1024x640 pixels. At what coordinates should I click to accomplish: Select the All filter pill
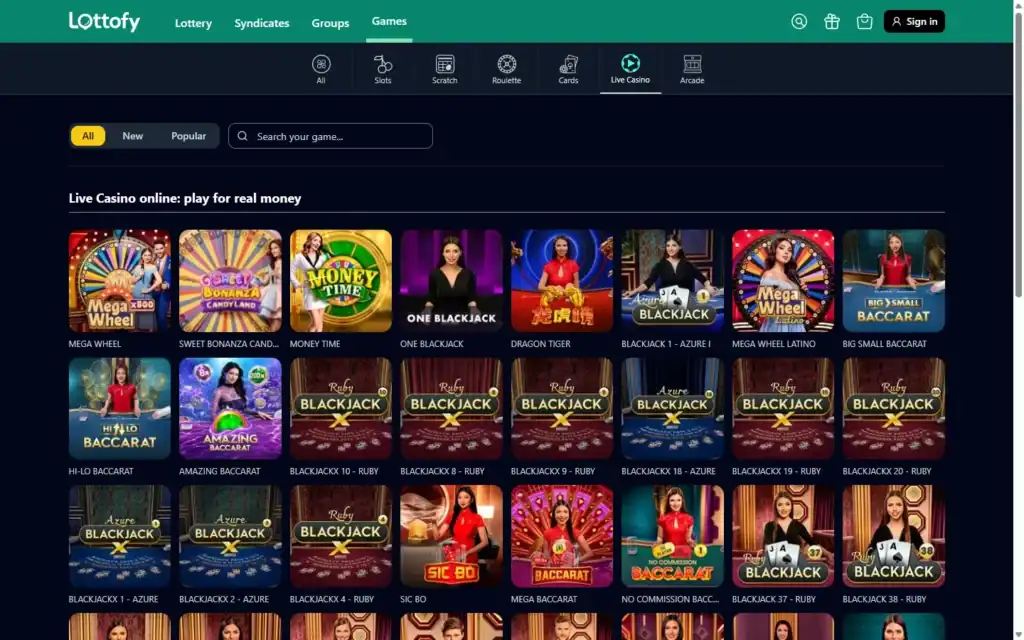coord(88,136)
